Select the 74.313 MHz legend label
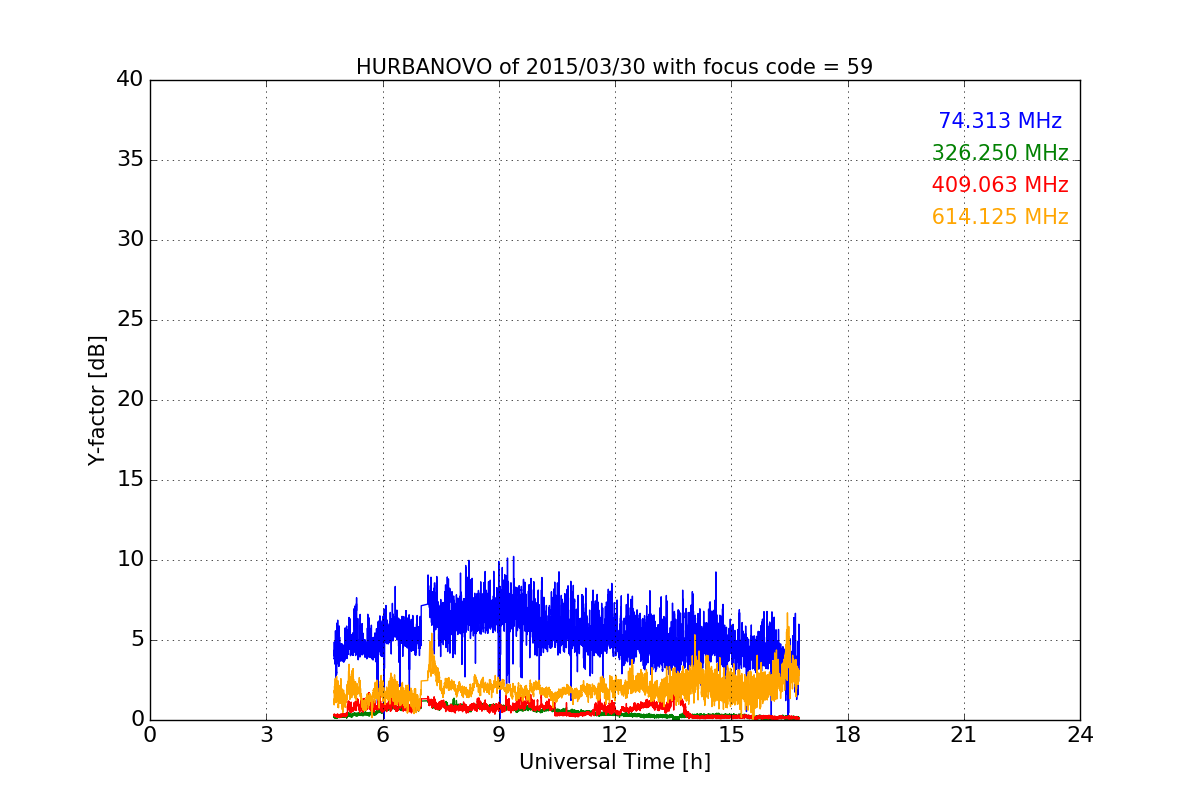1200x800 pixels. point(1000,121)
